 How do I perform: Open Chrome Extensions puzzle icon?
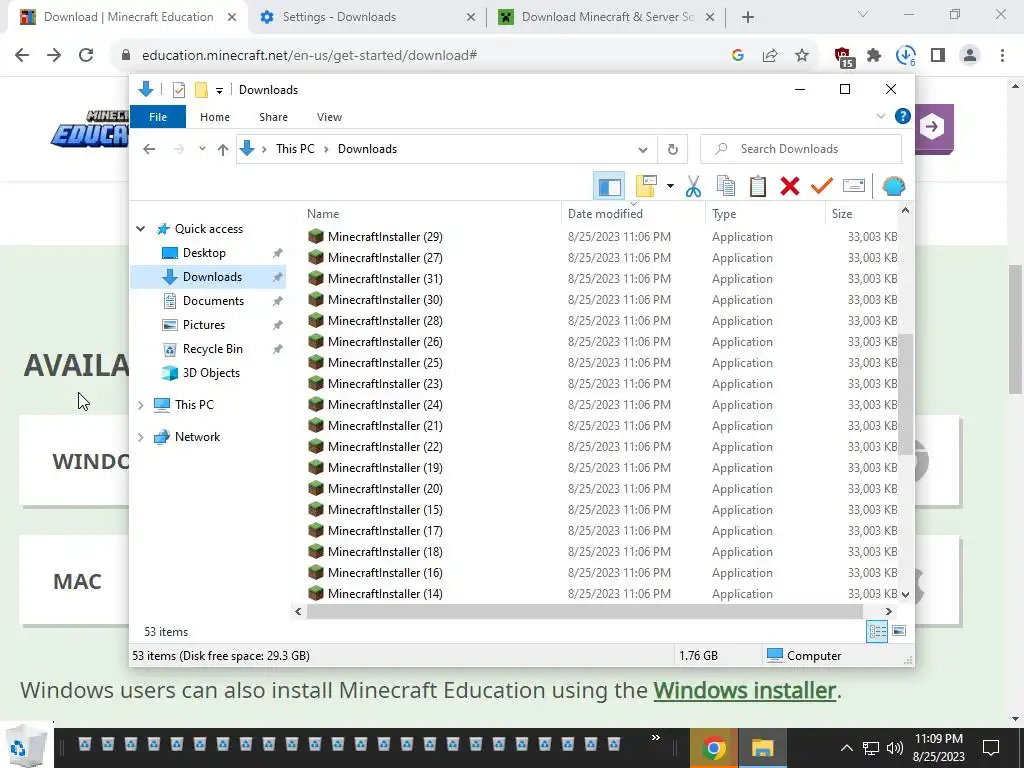(x=874, y=56)
